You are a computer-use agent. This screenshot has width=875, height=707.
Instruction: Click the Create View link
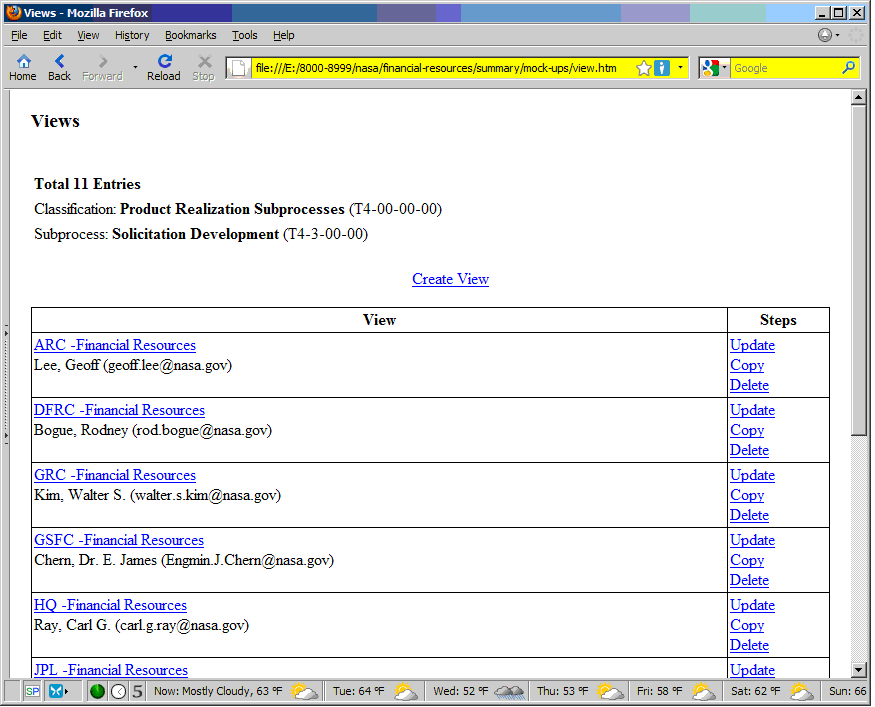[450, 279]
